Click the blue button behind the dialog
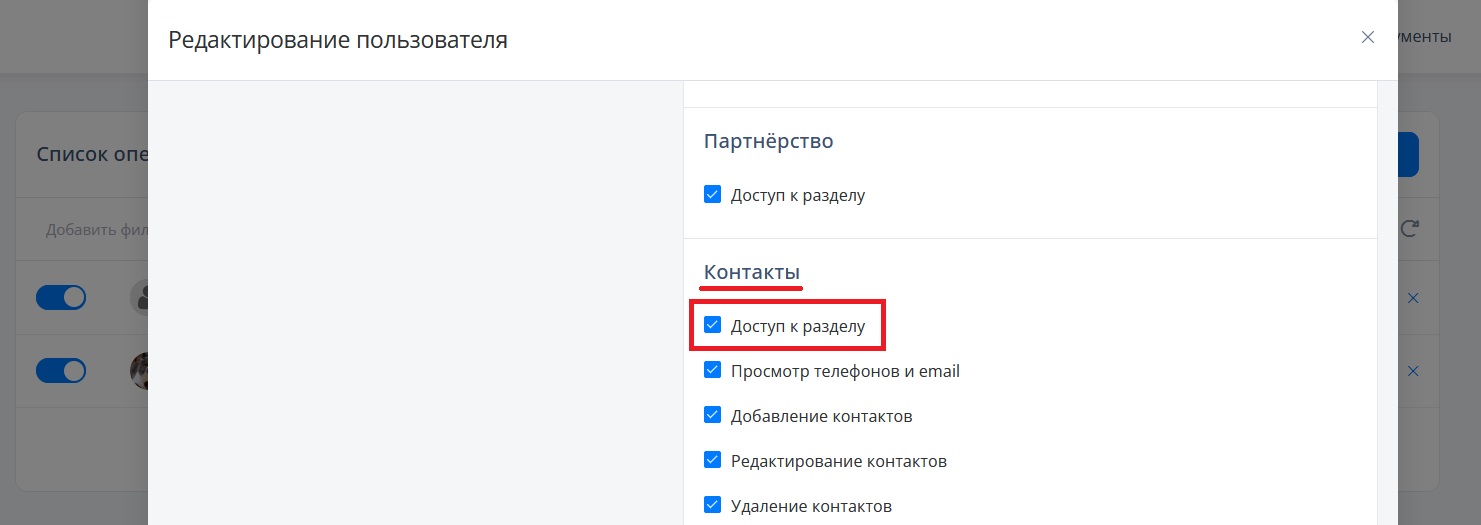The image size is (1481, 525). [x=1408, y=154]
